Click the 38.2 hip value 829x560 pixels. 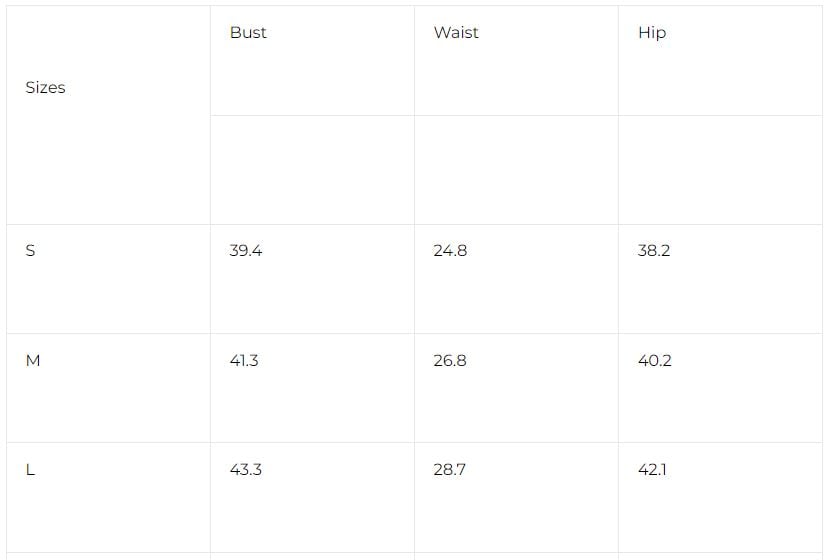coord(654,251)
